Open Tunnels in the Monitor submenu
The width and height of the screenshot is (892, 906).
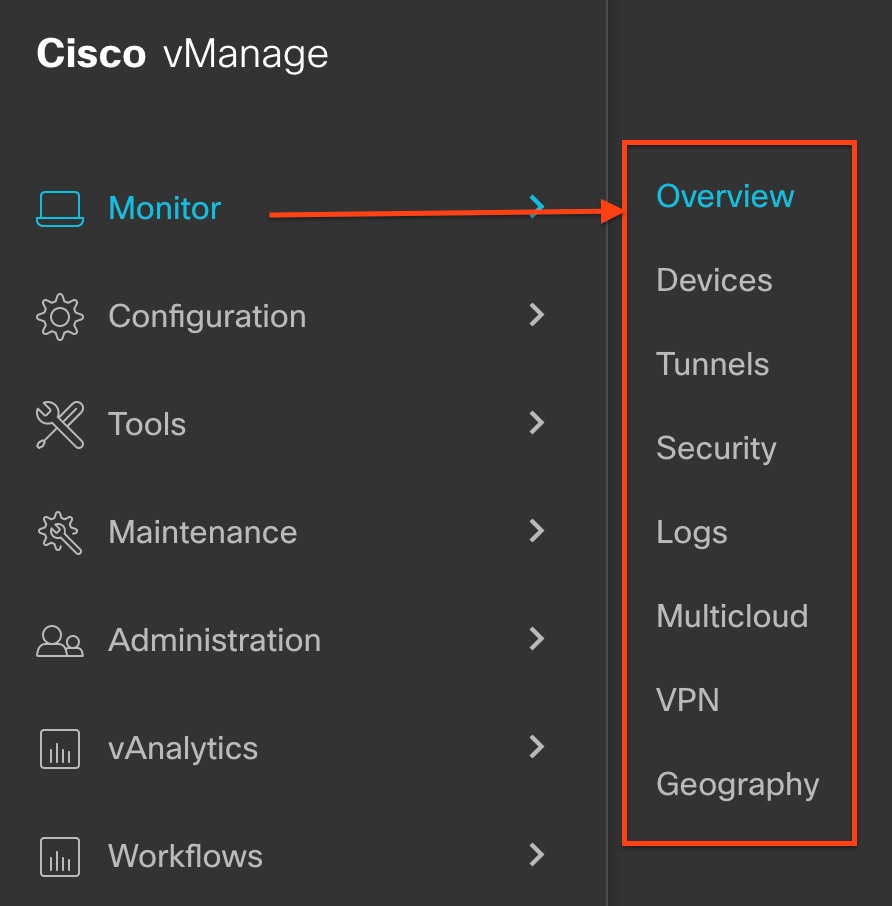(x=712, y=364)
